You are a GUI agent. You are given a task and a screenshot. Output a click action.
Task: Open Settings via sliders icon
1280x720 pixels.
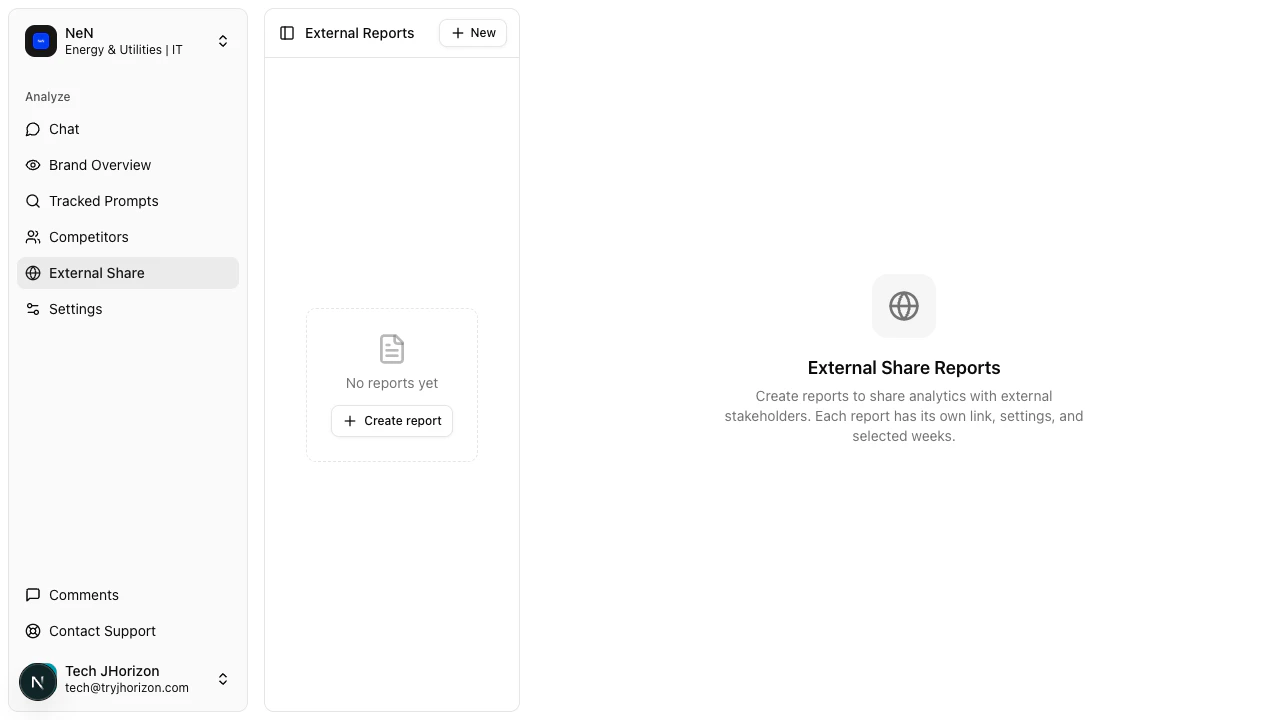(33, 309)
